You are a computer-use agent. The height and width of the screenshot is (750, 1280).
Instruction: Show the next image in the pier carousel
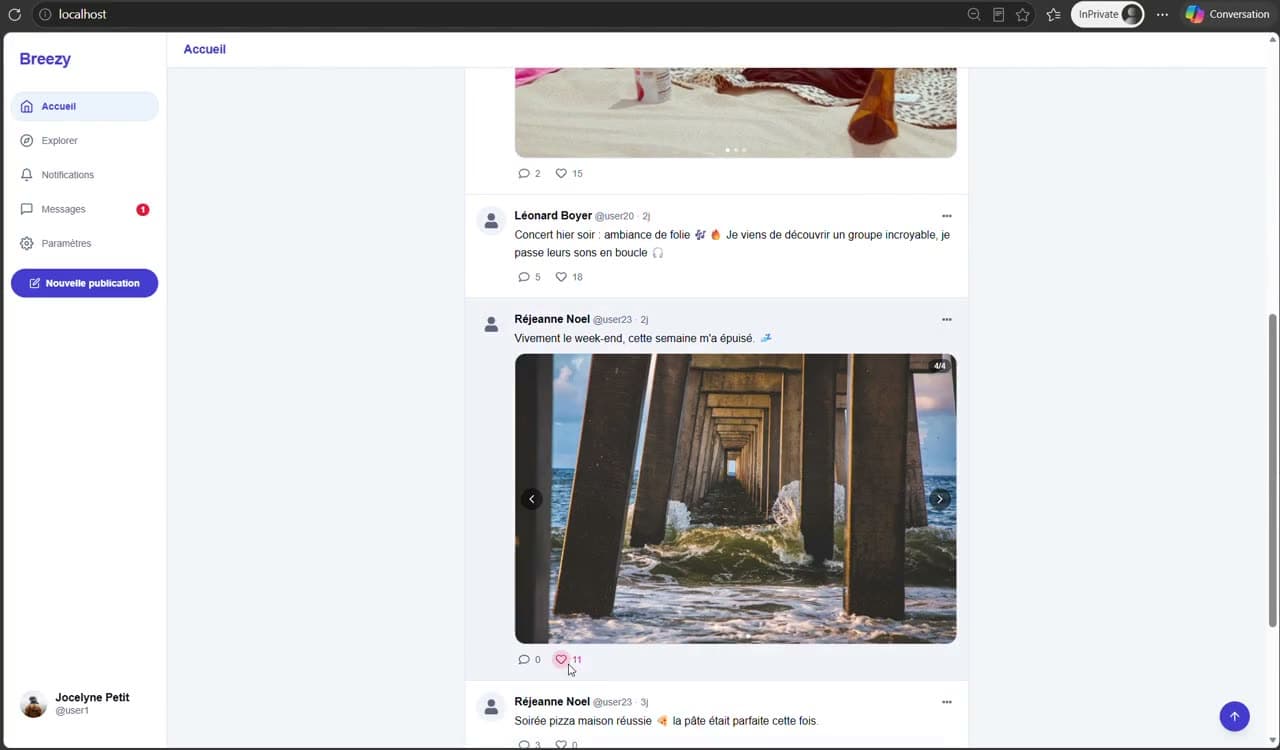[939, 499]
